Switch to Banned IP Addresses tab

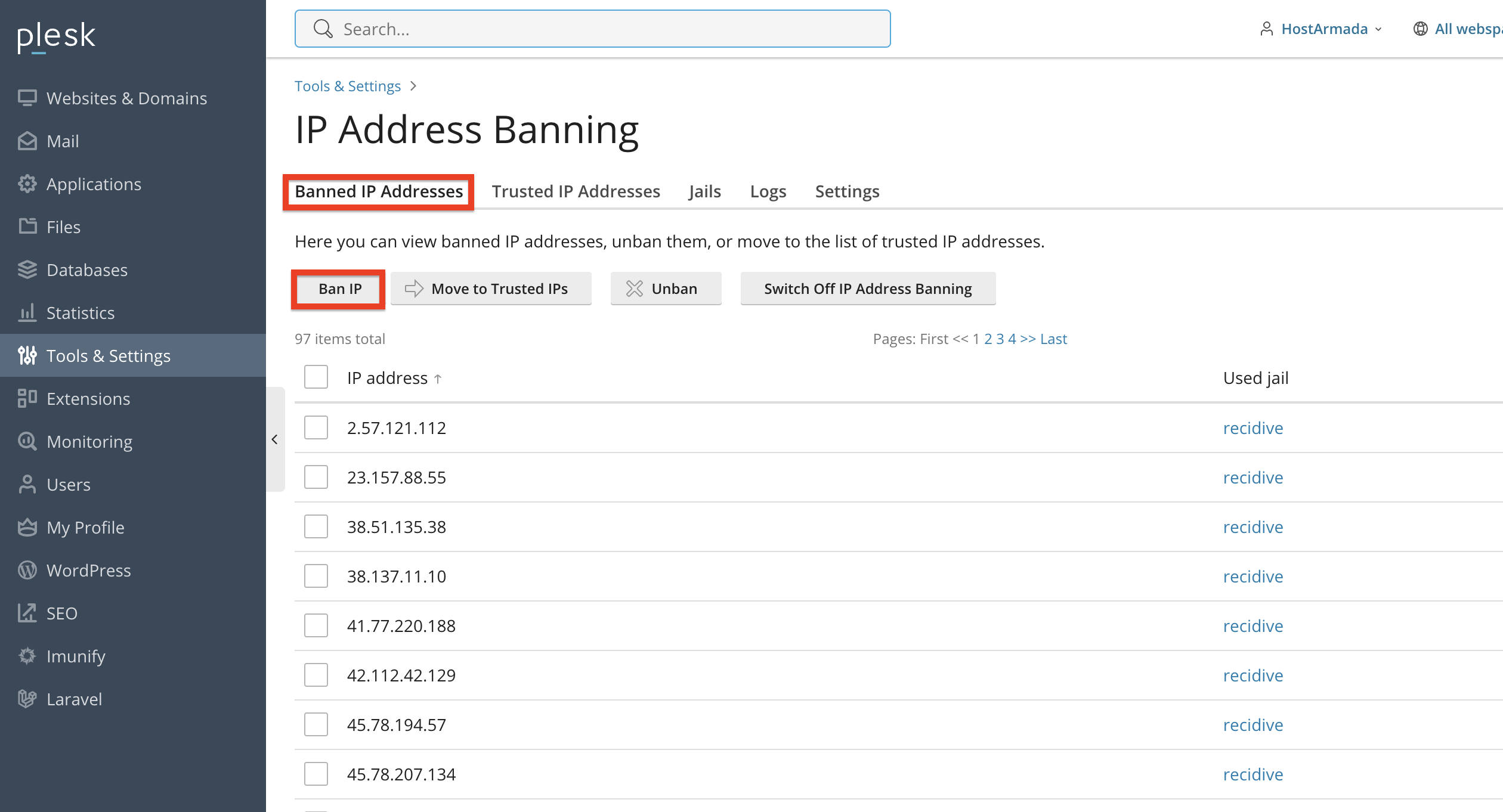379,191
